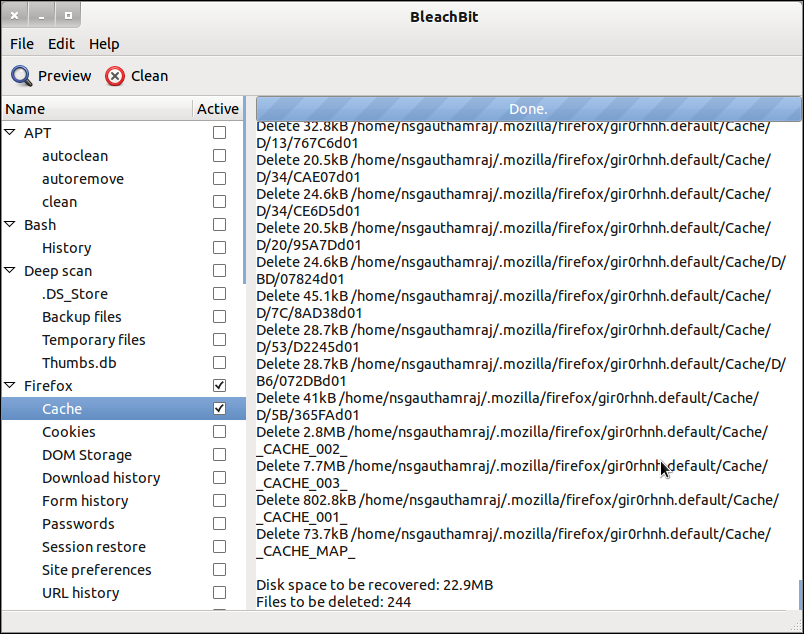Click the results pane scrollbar thumb

click(800, 595)
